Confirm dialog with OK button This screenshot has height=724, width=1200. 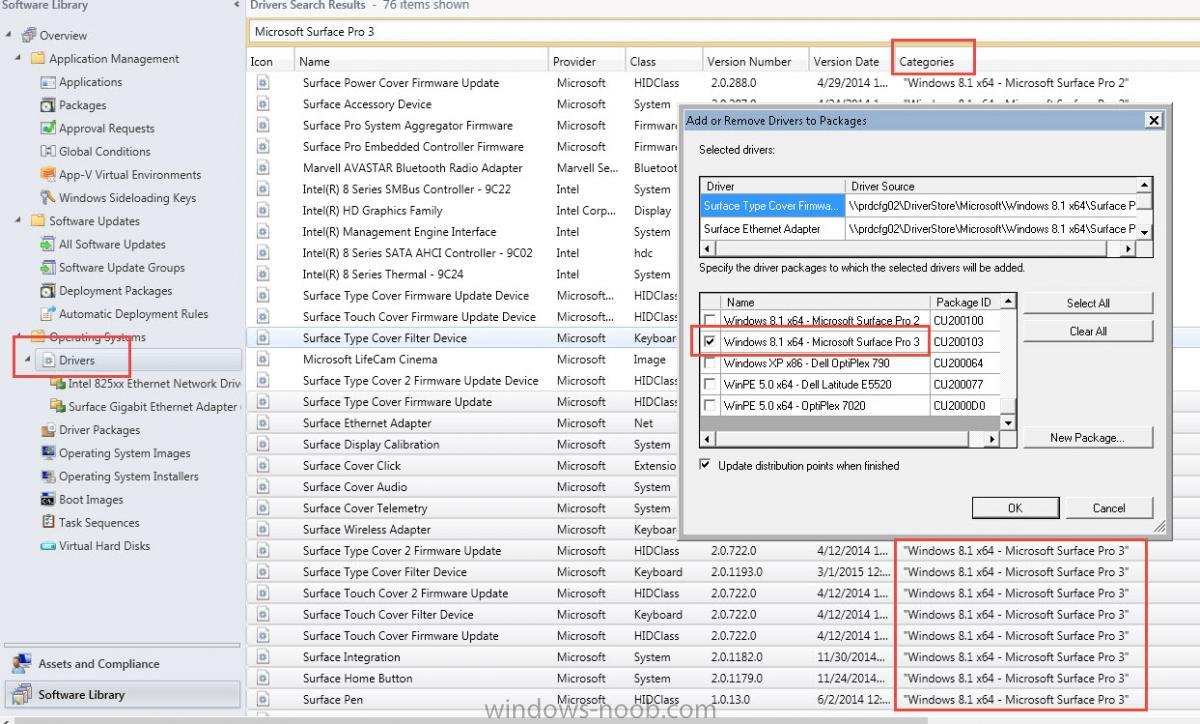coord(1015,507)
